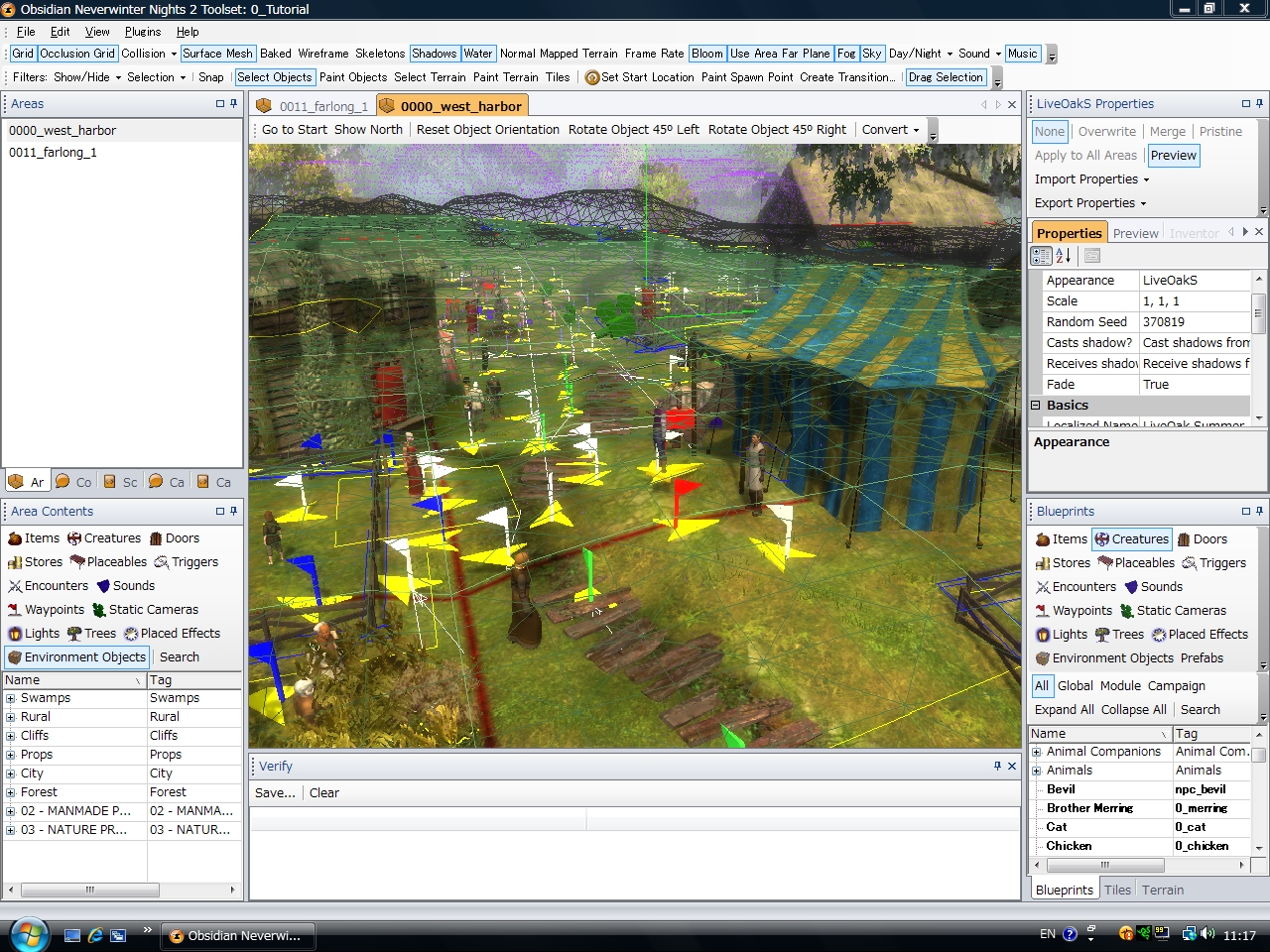Viewport: 1270px width, 952px height.
Task: Toggle Water rendering
Action: 478,54
